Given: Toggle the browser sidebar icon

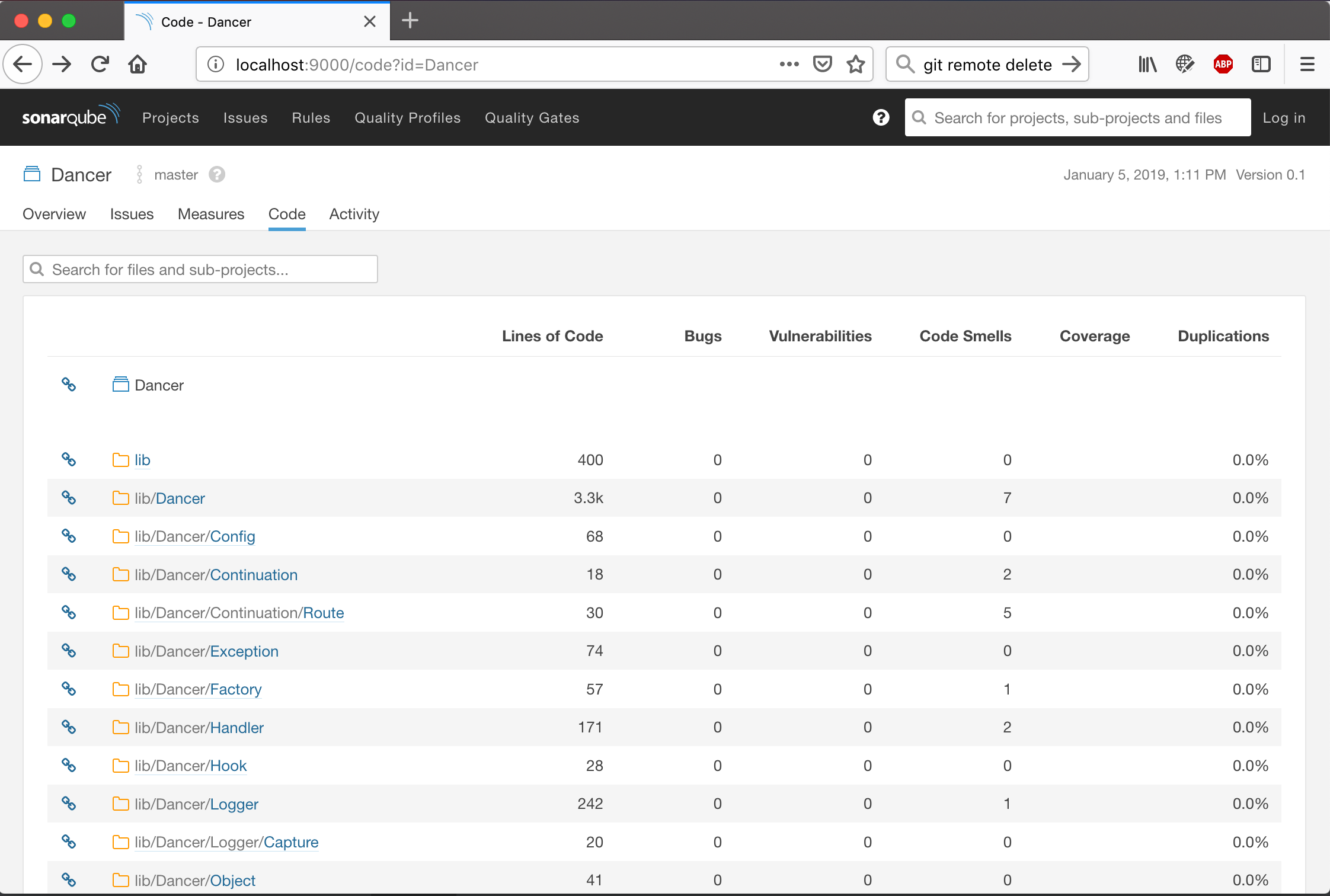Looking at the screenshot, I should click(1261, 64).
